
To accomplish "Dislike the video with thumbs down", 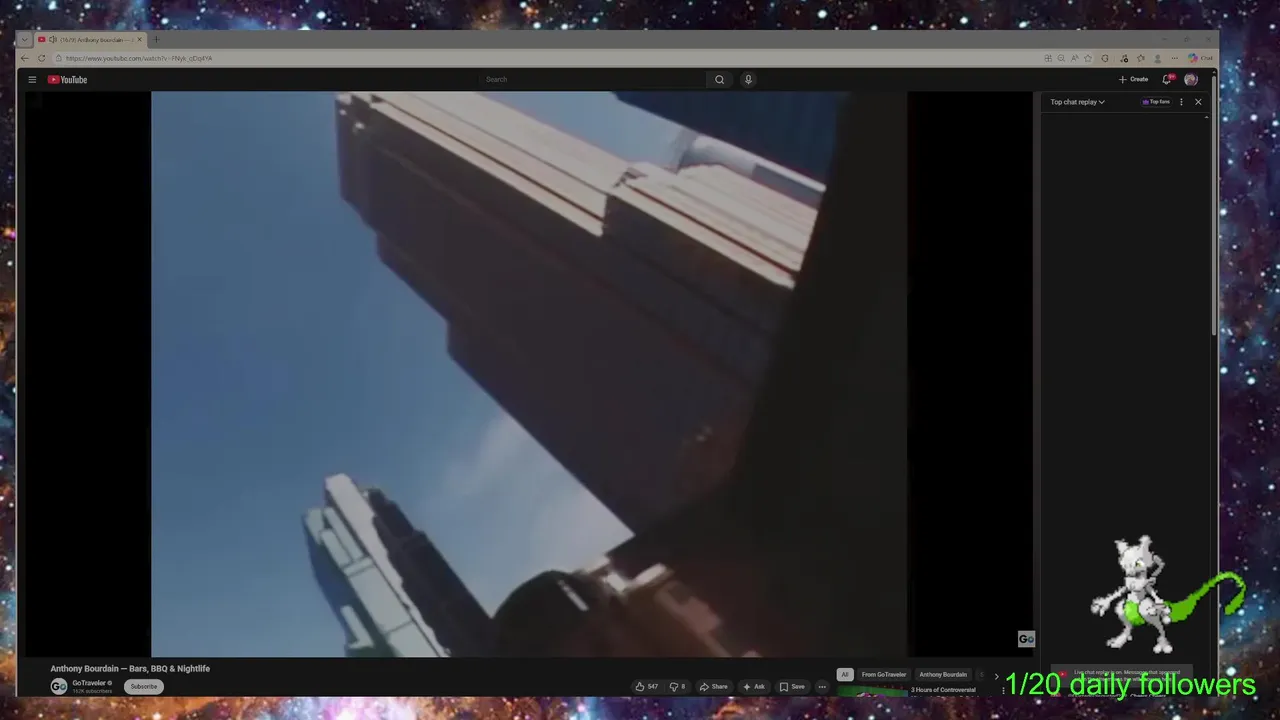I will tap(677, 687).
